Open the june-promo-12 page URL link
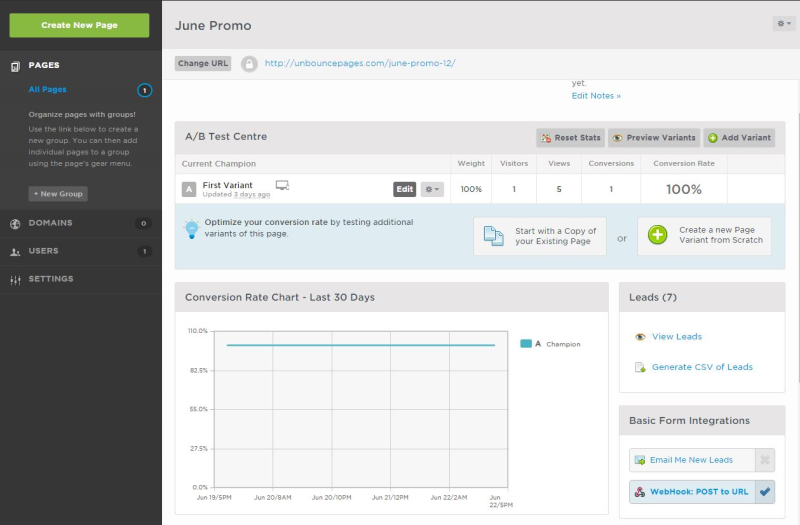 pyautogui.click(x=360, y=63)
